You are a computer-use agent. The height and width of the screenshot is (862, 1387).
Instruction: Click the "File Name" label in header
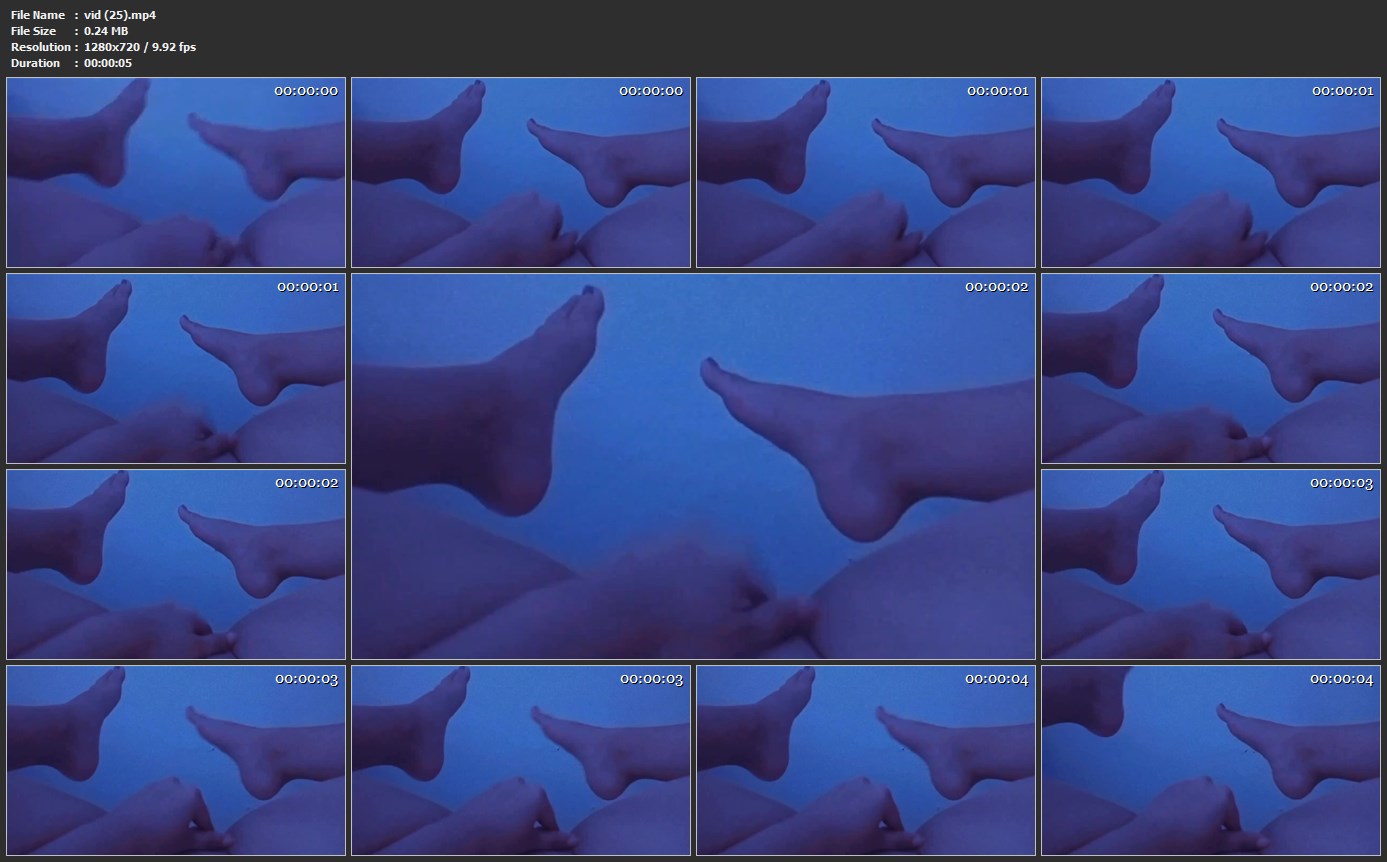[38, 15]
